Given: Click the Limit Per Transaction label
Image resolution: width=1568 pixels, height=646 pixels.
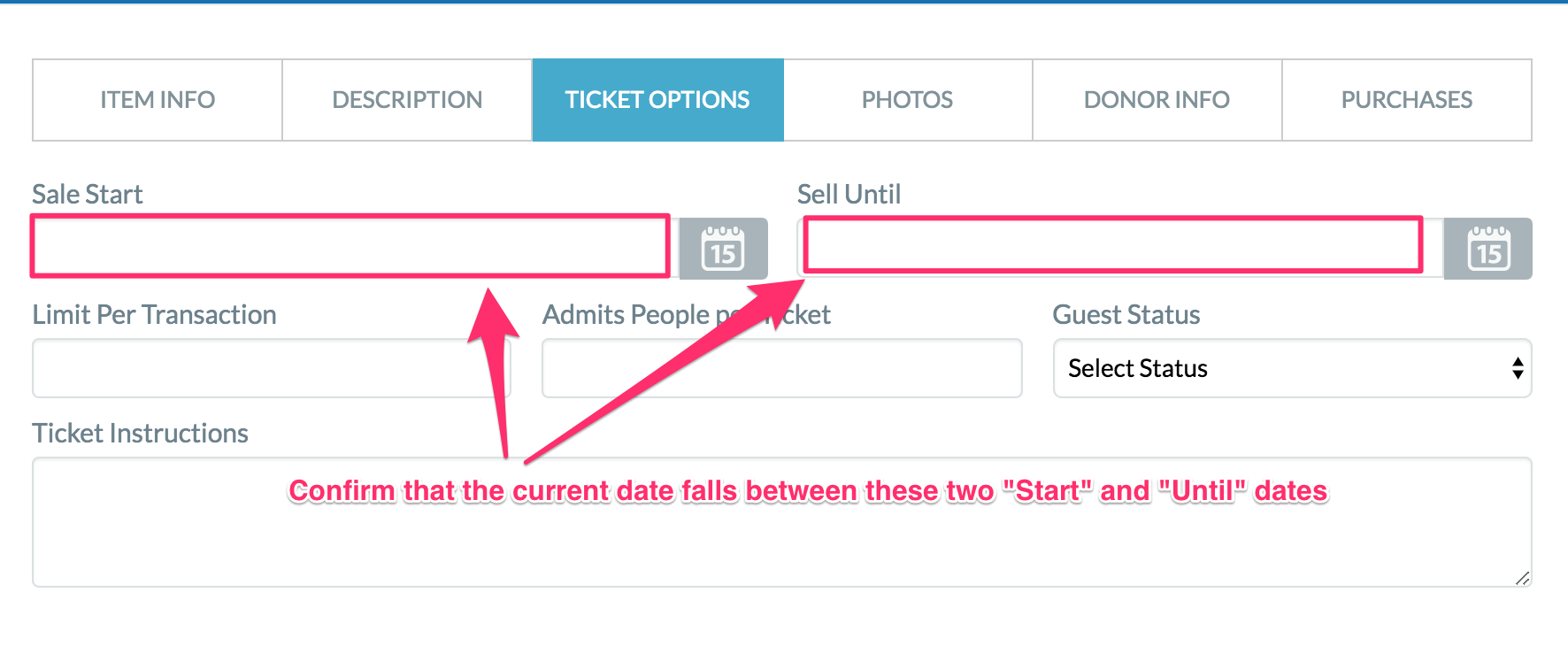Looking at the screenshot, I should 154,314.
